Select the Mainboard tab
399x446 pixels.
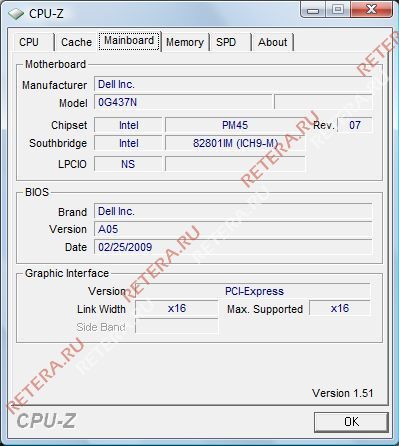coord(129,41)
